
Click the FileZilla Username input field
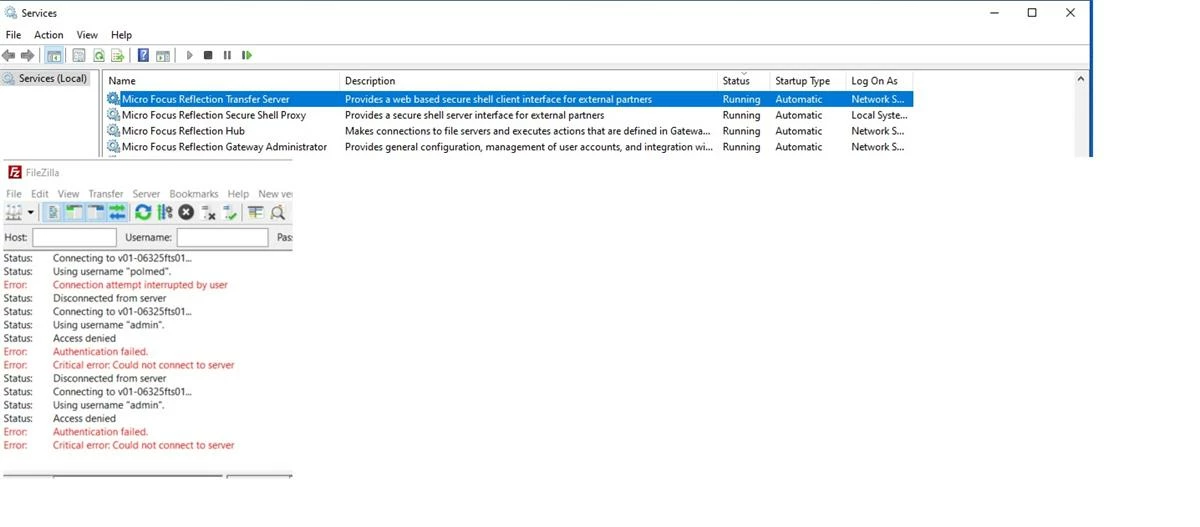[x=222, y=237]
